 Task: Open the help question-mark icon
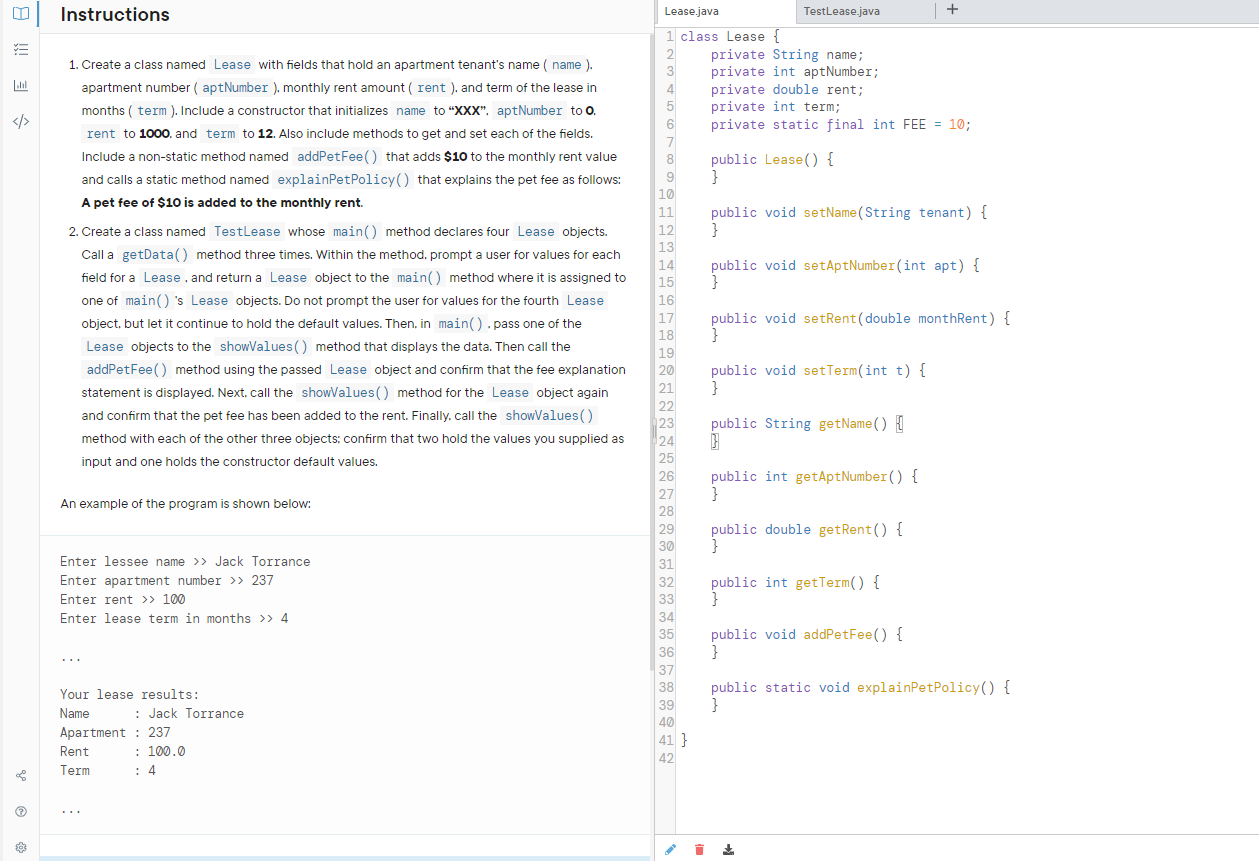[x=20, y=811]
